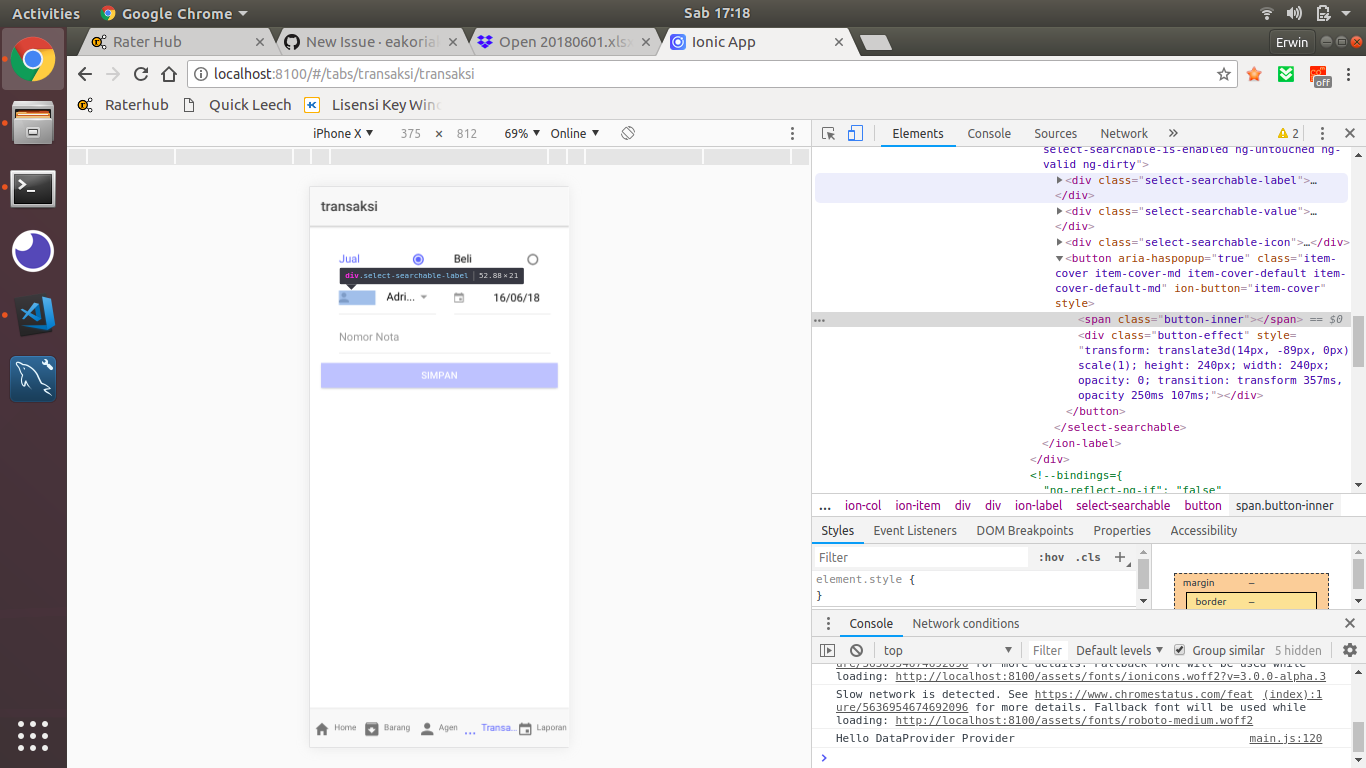The image size is (1366, 768).
Task: Select the Beli radio button
Action: (x=532, y=258)
